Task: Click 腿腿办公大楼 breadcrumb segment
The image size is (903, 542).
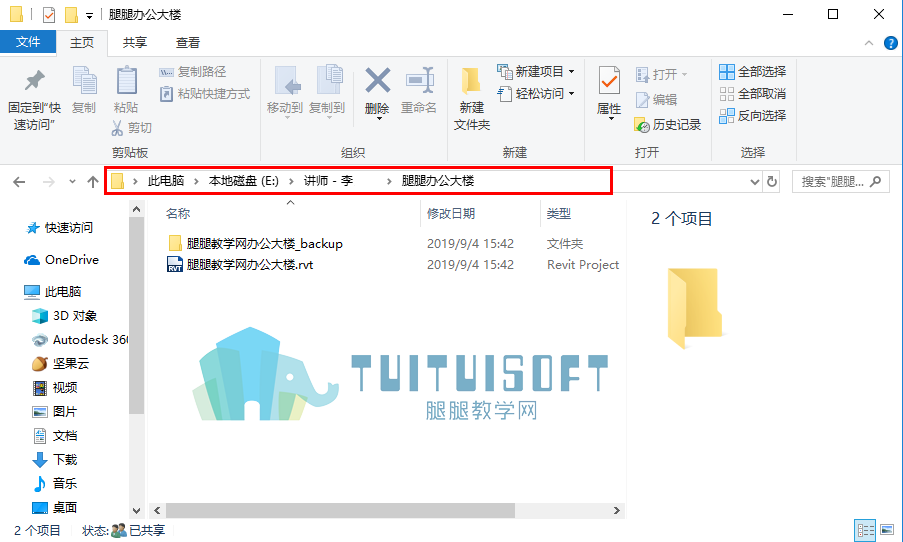Action: (x=438, y=181)
